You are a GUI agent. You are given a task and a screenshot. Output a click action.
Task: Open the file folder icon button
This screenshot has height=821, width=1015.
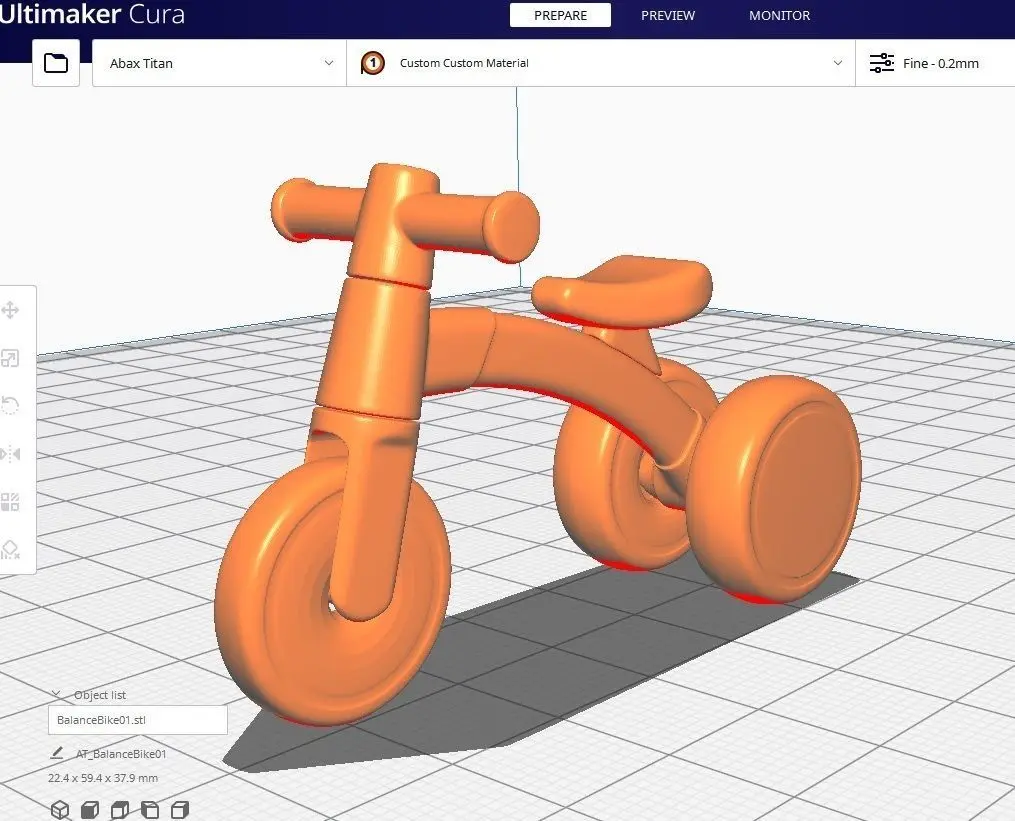pyautogui.click(x=56, y=63)
